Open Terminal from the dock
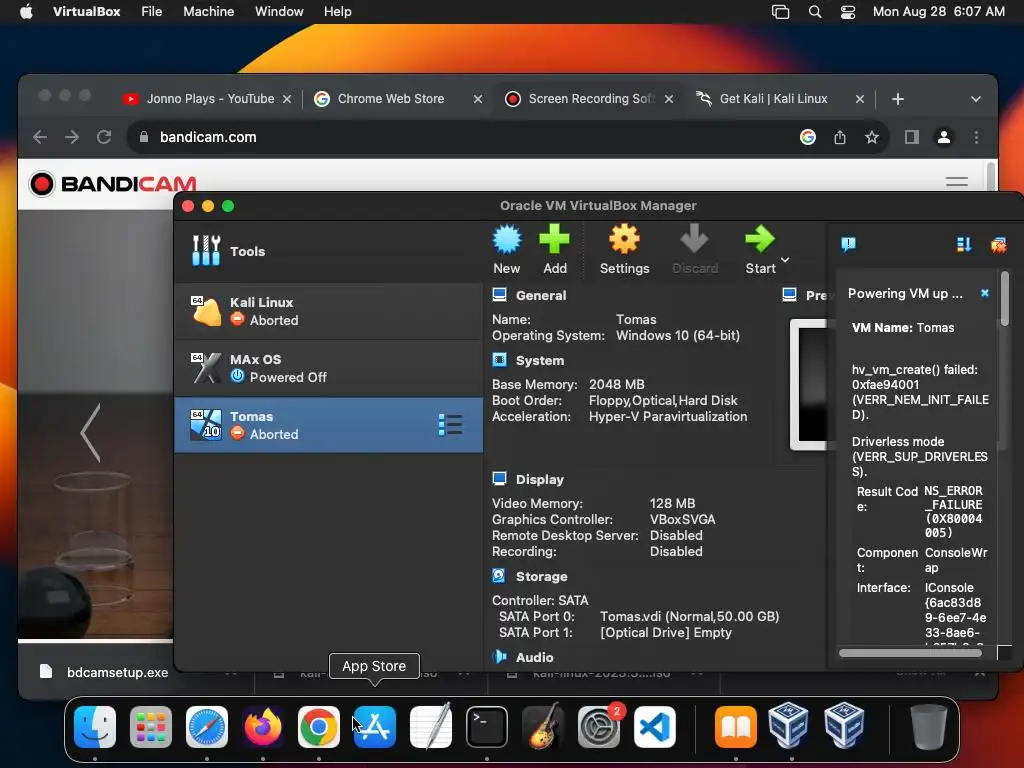 [487, 727]
